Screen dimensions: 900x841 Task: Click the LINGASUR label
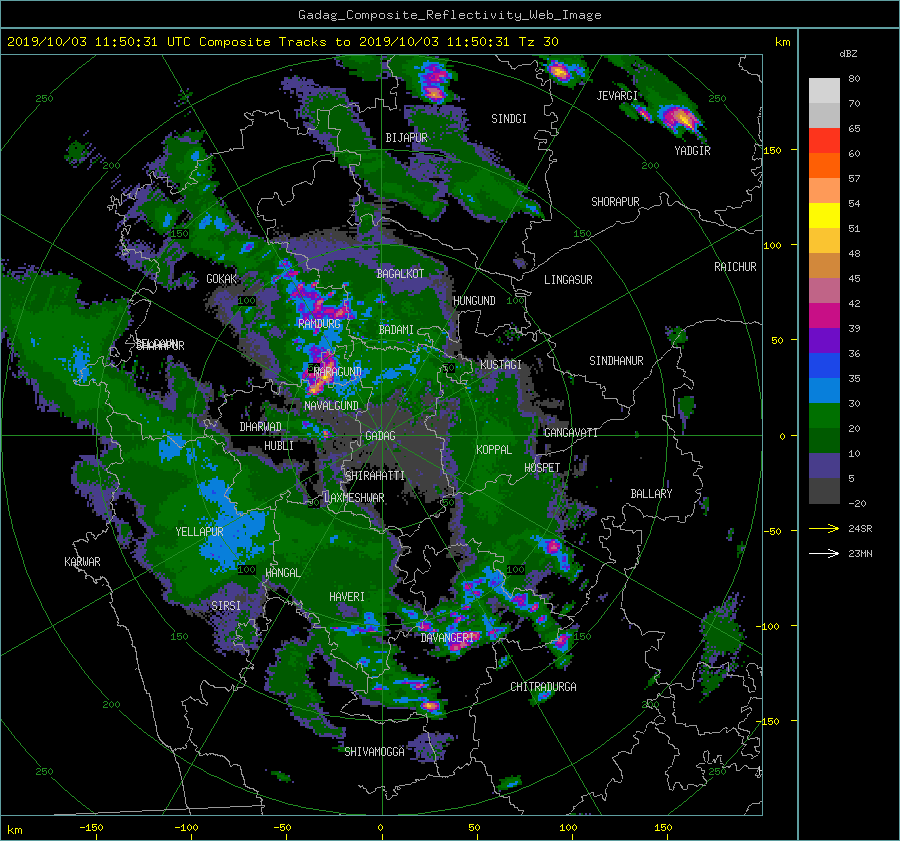(x=568, y=280)
